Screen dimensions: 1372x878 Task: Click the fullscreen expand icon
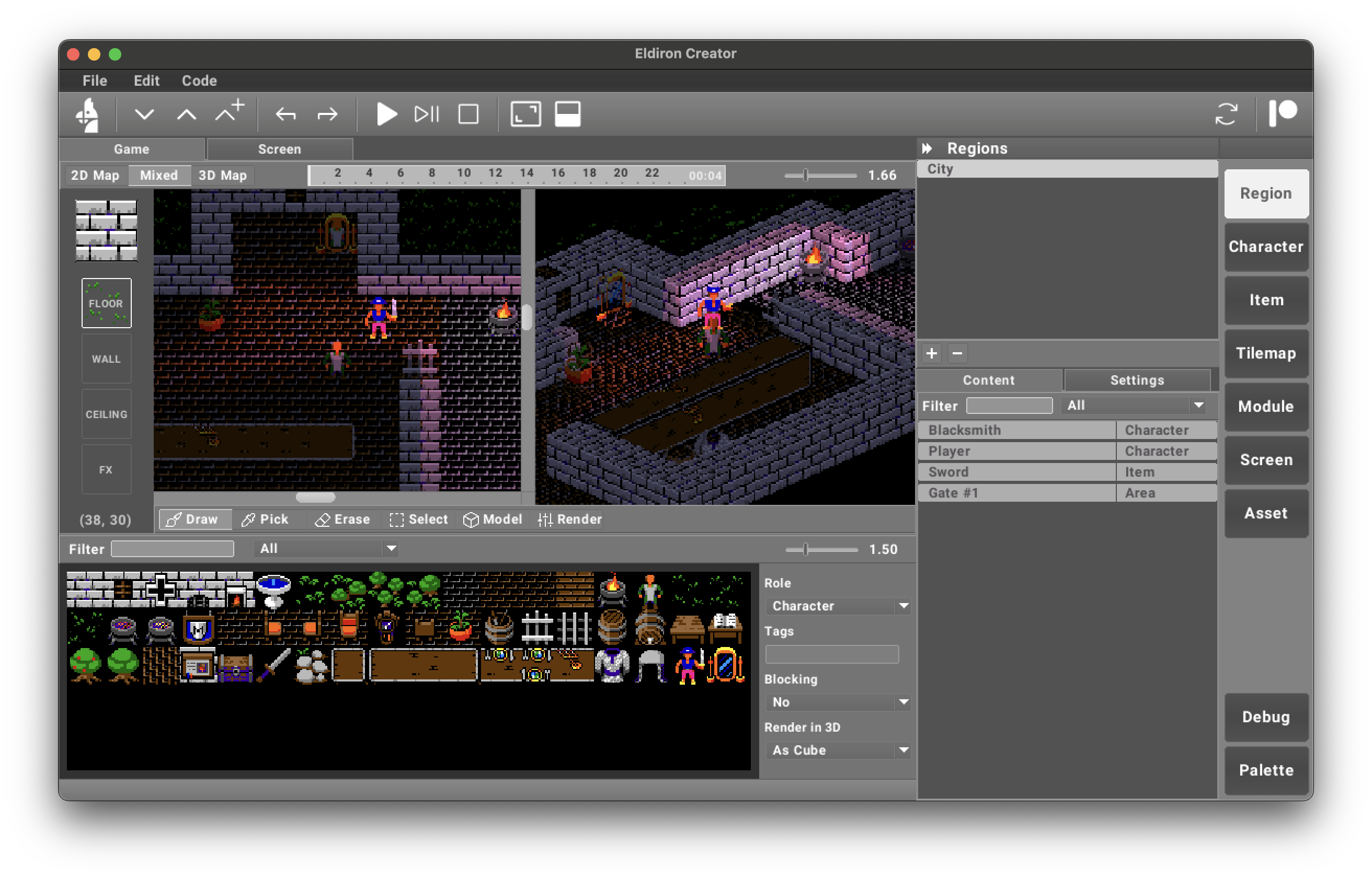pos(525,114)
